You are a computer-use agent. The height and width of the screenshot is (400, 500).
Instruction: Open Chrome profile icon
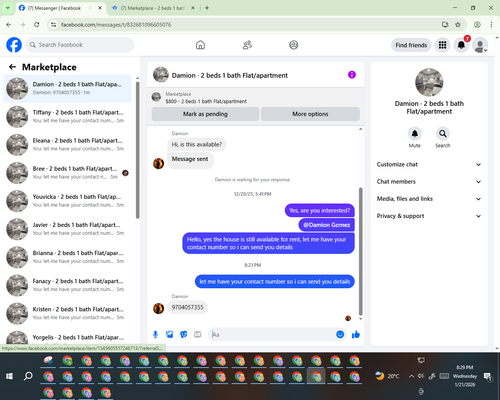tap(477, 24)
